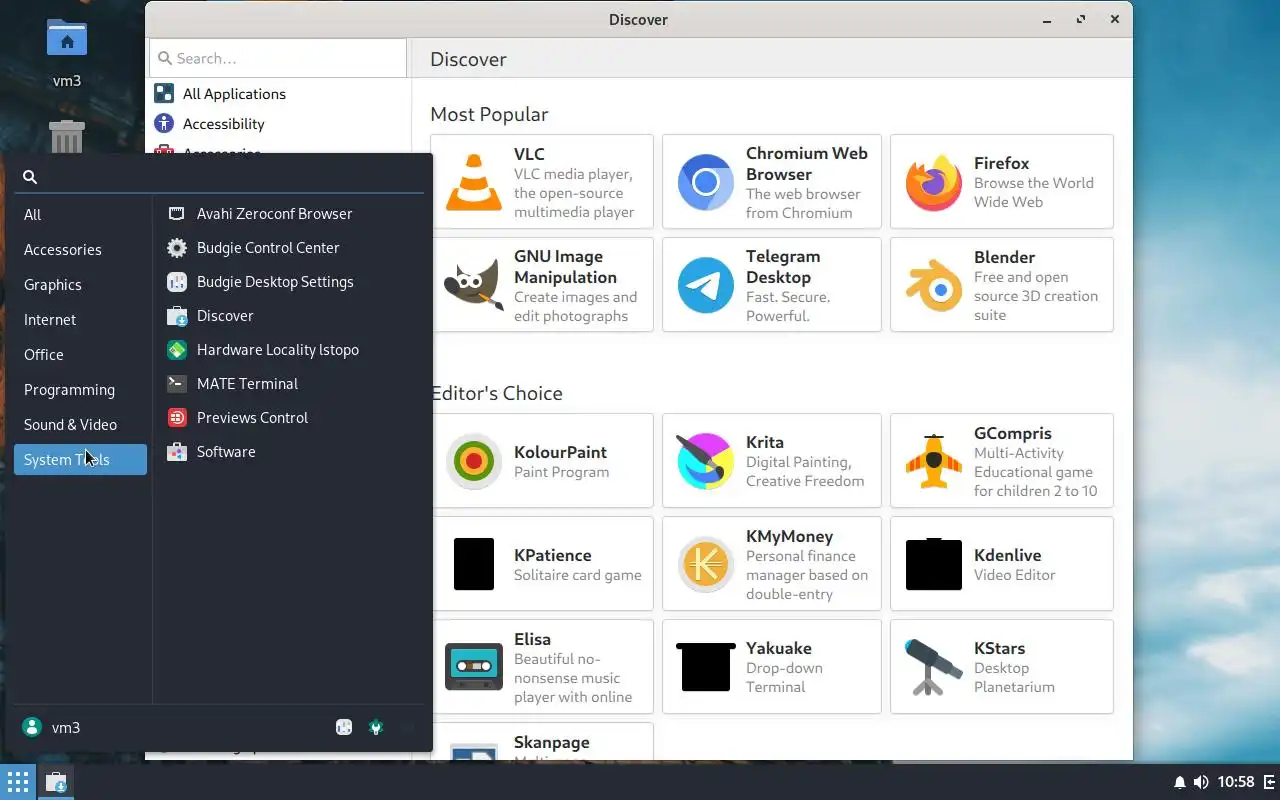Select the Accessories menu category
Viewport: 1280px width, 800px height.
[80, 249]
